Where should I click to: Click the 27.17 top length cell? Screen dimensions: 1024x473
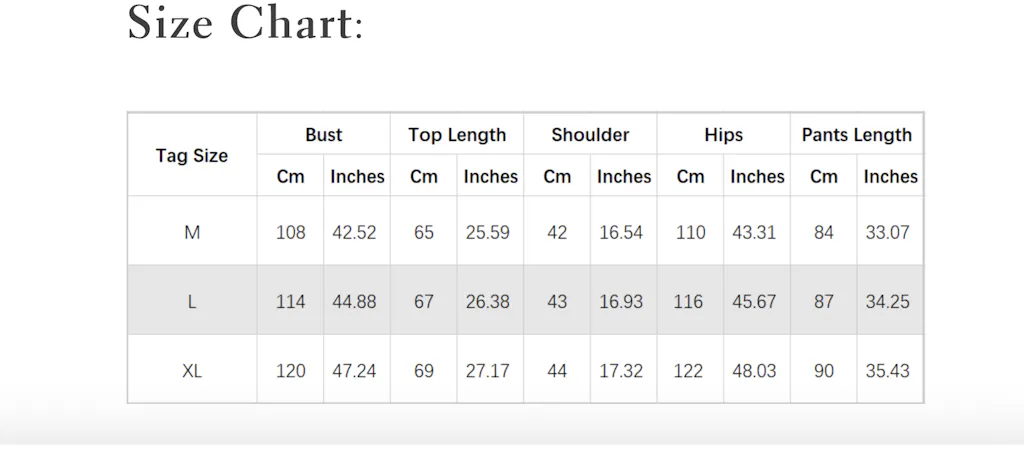click(487, 370)
